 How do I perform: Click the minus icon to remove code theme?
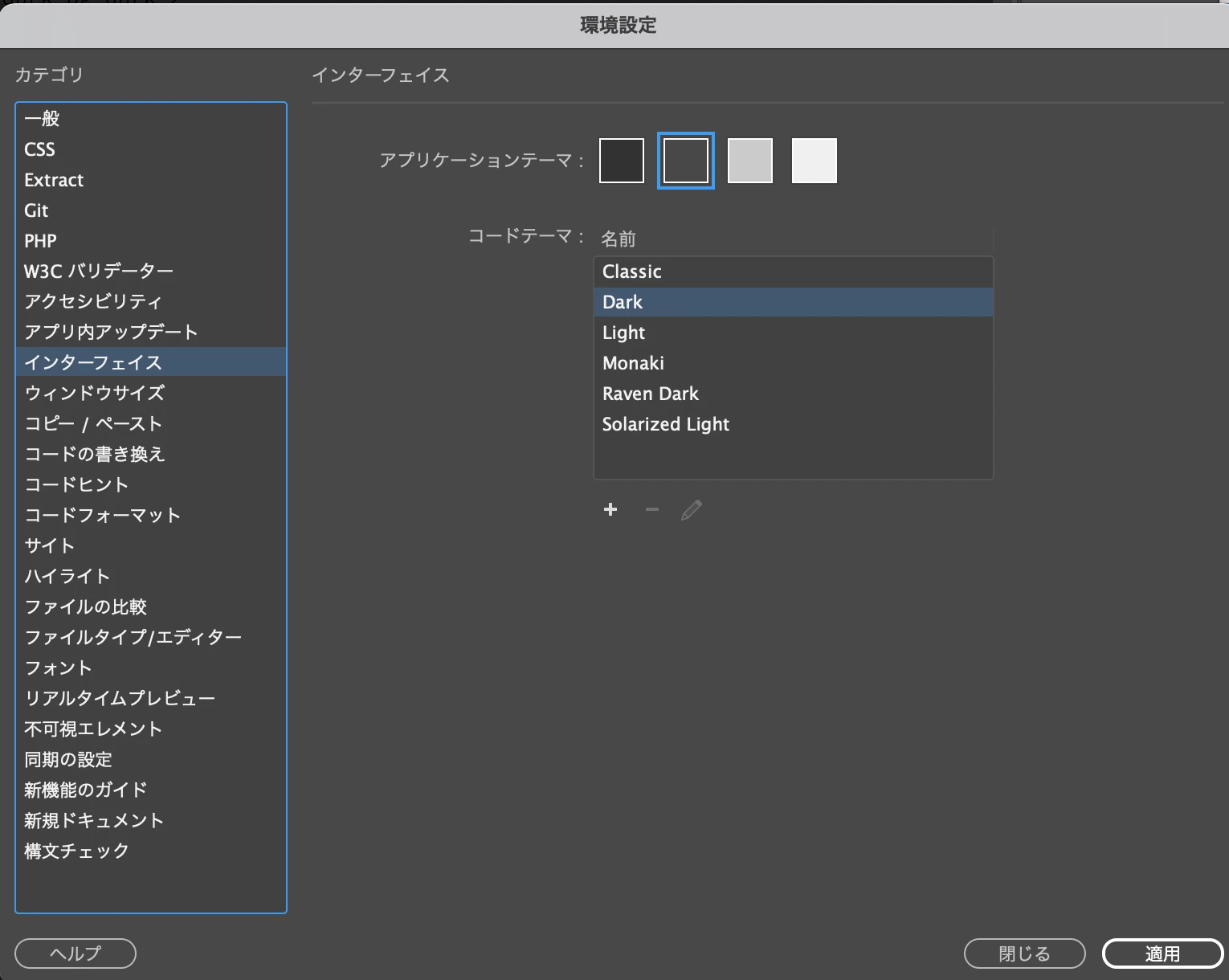[x=652, y=509]
